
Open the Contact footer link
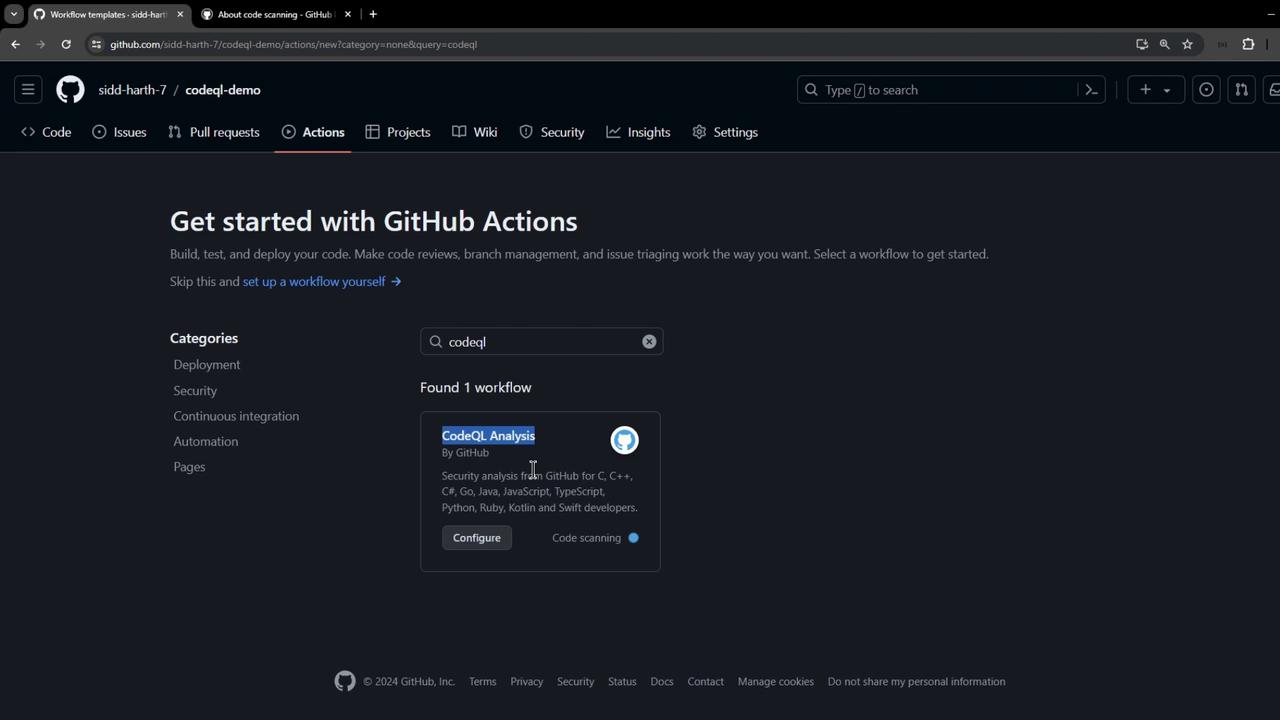706,682
